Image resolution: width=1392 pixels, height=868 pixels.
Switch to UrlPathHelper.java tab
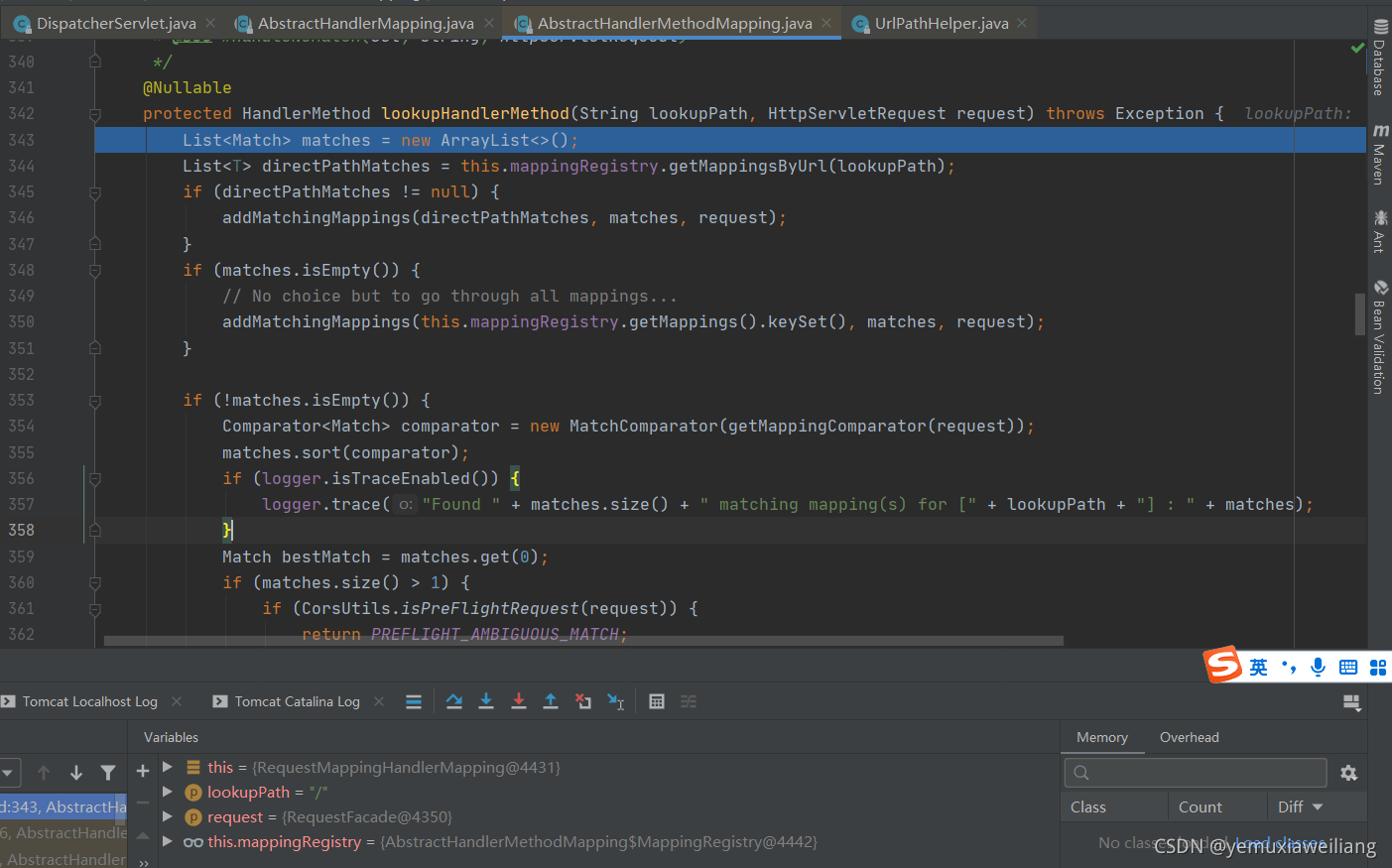tap(942, 23)
